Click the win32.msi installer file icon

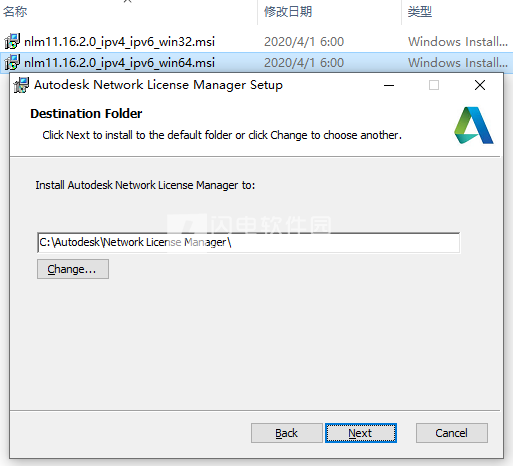[x=12, y=41]
